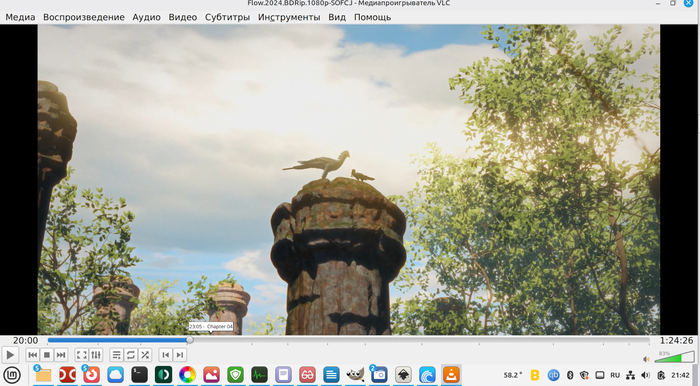Adjust the VLC volume slider at 83%

click(674, 357)
